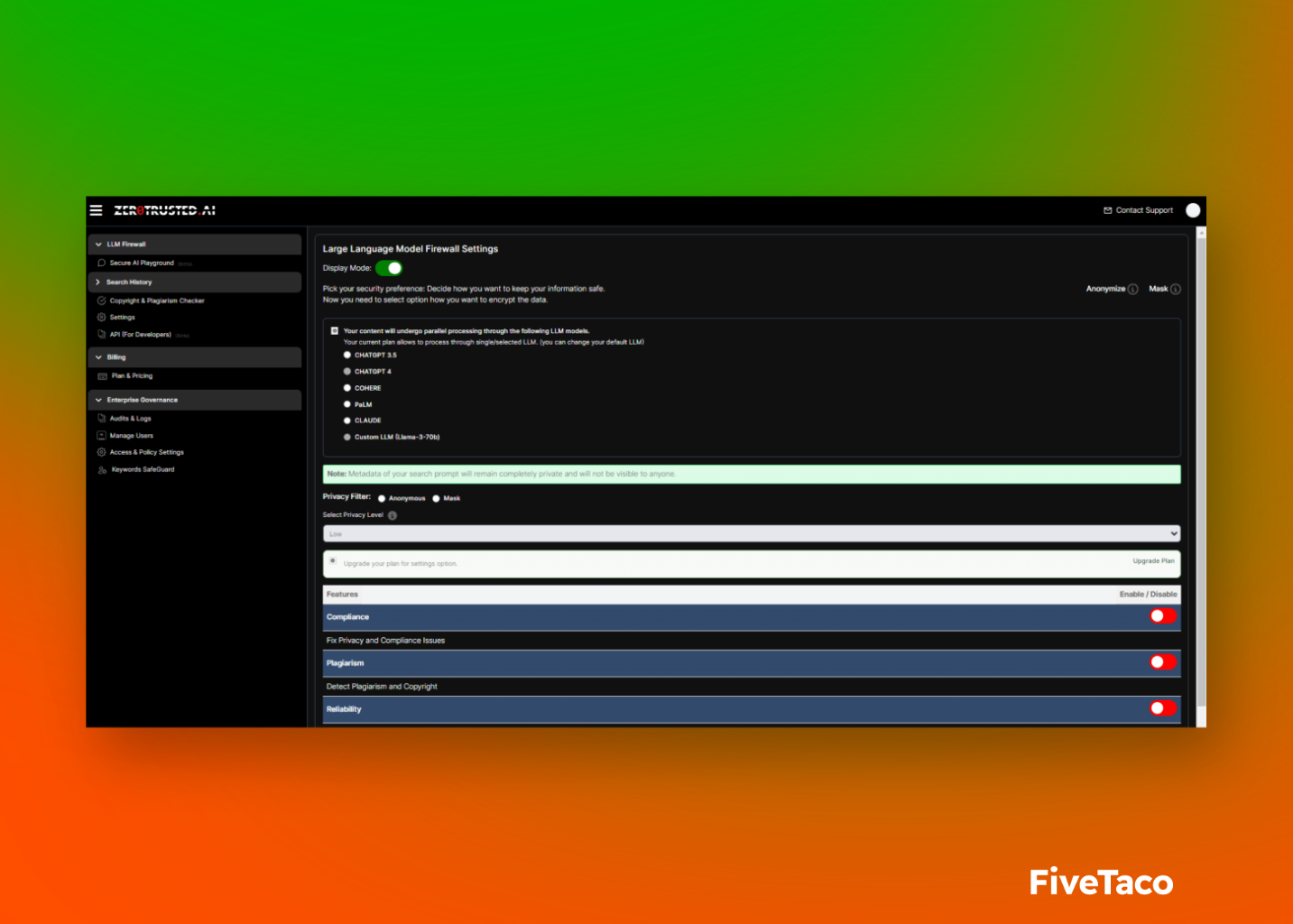This screenshot has width=1293, height=924.
Task: Select the COHERE radio button
Action: pyautogui.click(x=347, y=388)
